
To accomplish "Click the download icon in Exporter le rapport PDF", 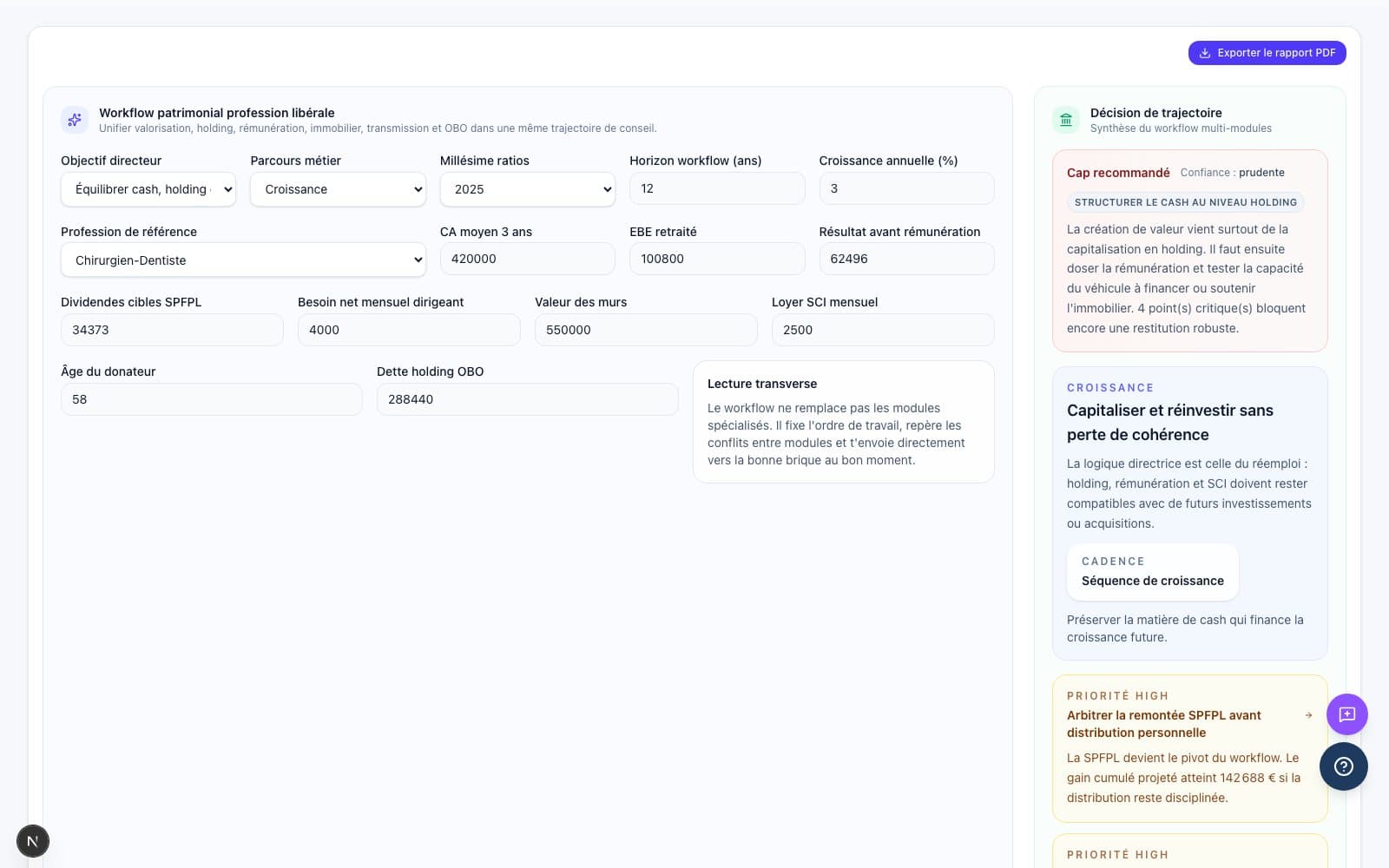I will point(1204,53).
